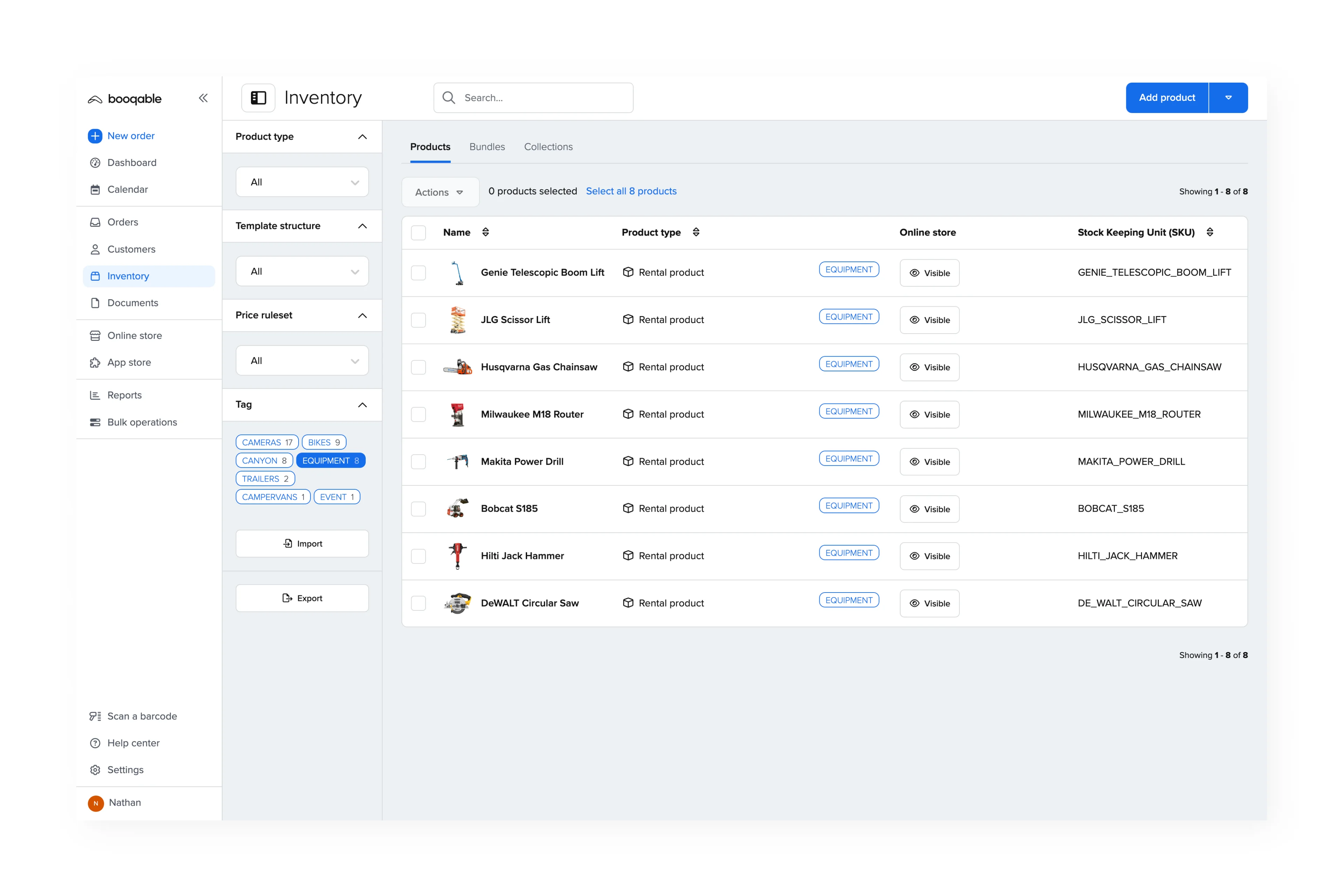The image size is (1344, 896).
Task: Open Scan a barcode
Action: point(142,716)
